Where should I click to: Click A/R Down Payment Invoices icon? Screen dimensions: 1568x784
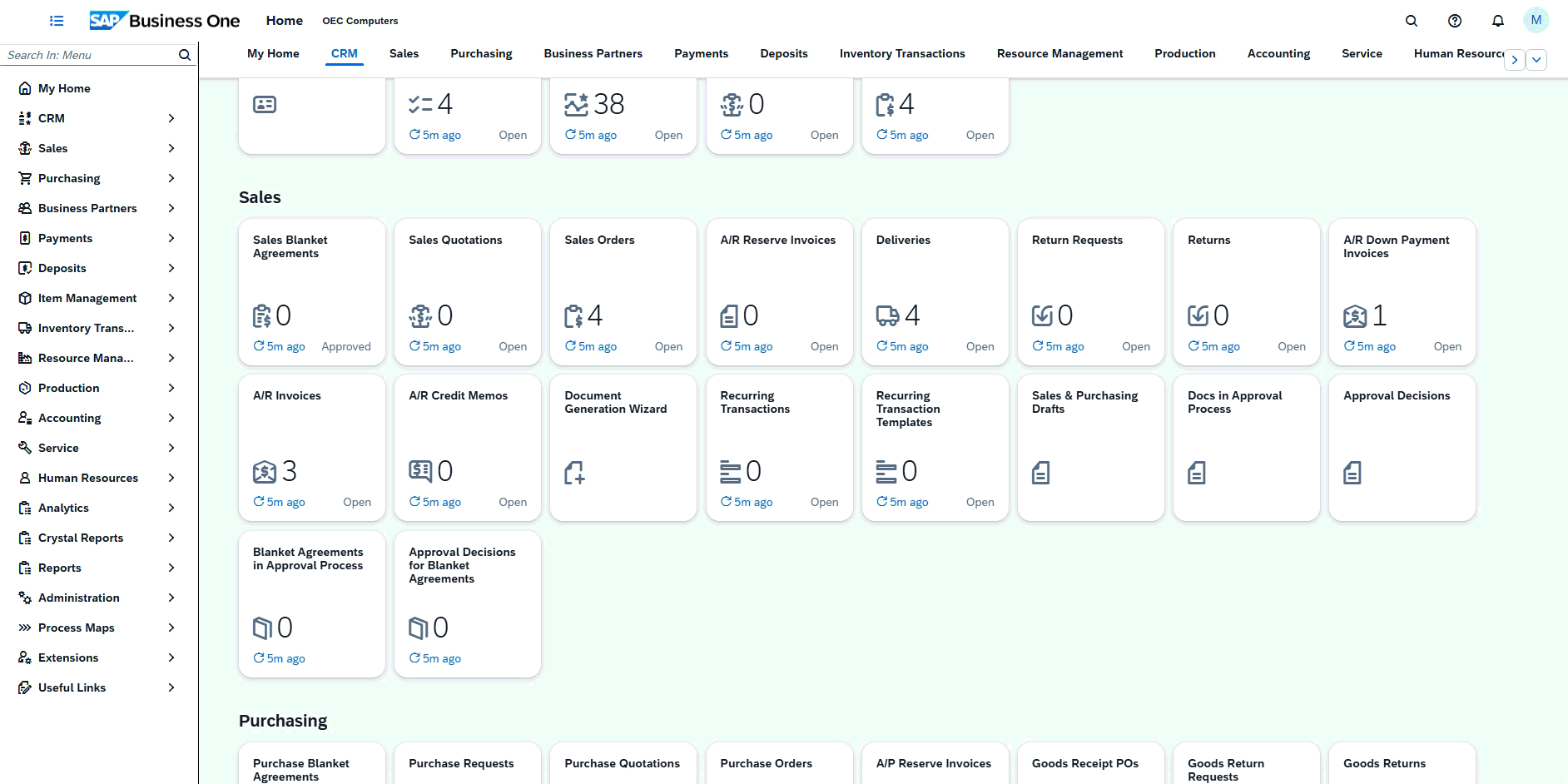click(1355, 316)
